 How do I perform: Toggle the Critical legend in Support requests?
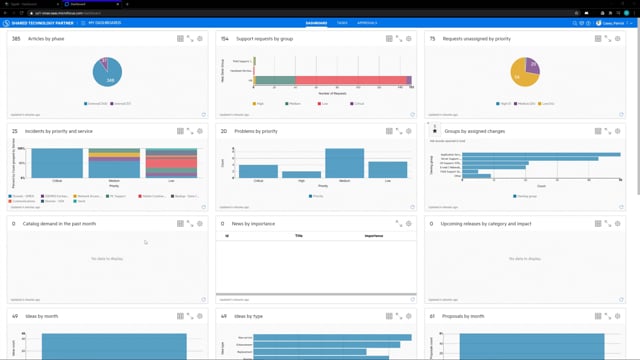(357, 104)
